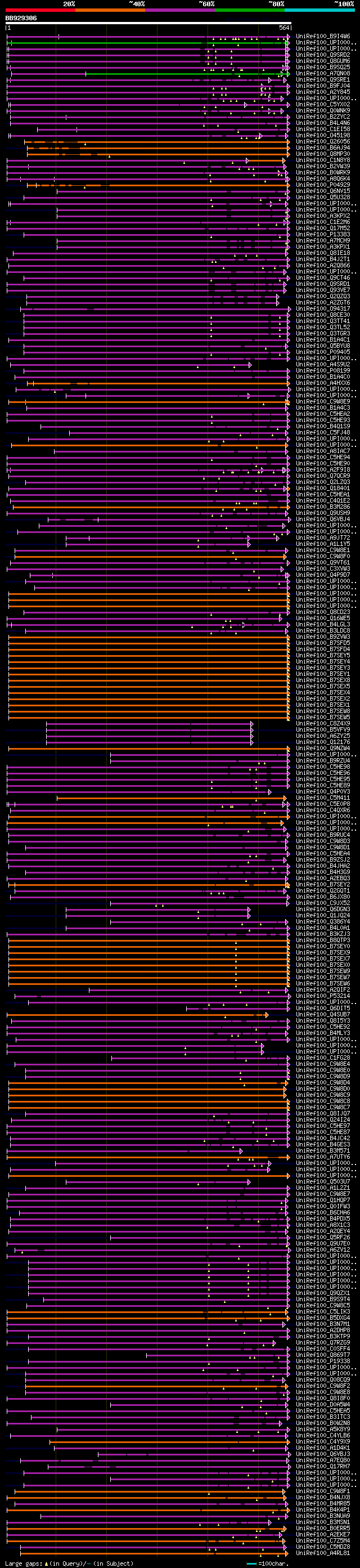The height and width of the screenshot is (1568, 360).
Task: Click hit UniRef100_P19338
Action: point(323,1360)
